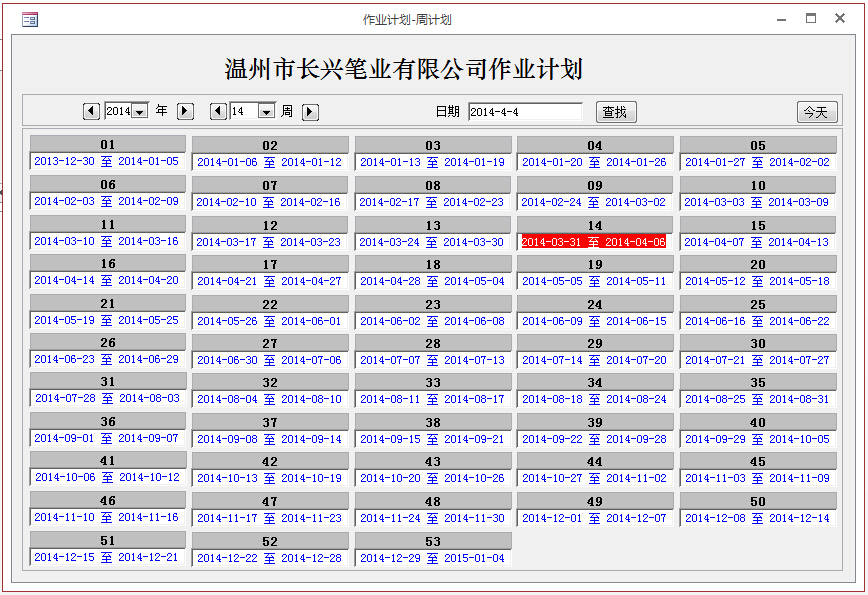Click date range 2014-06-16 至 2014-06-22

(757, 321)
